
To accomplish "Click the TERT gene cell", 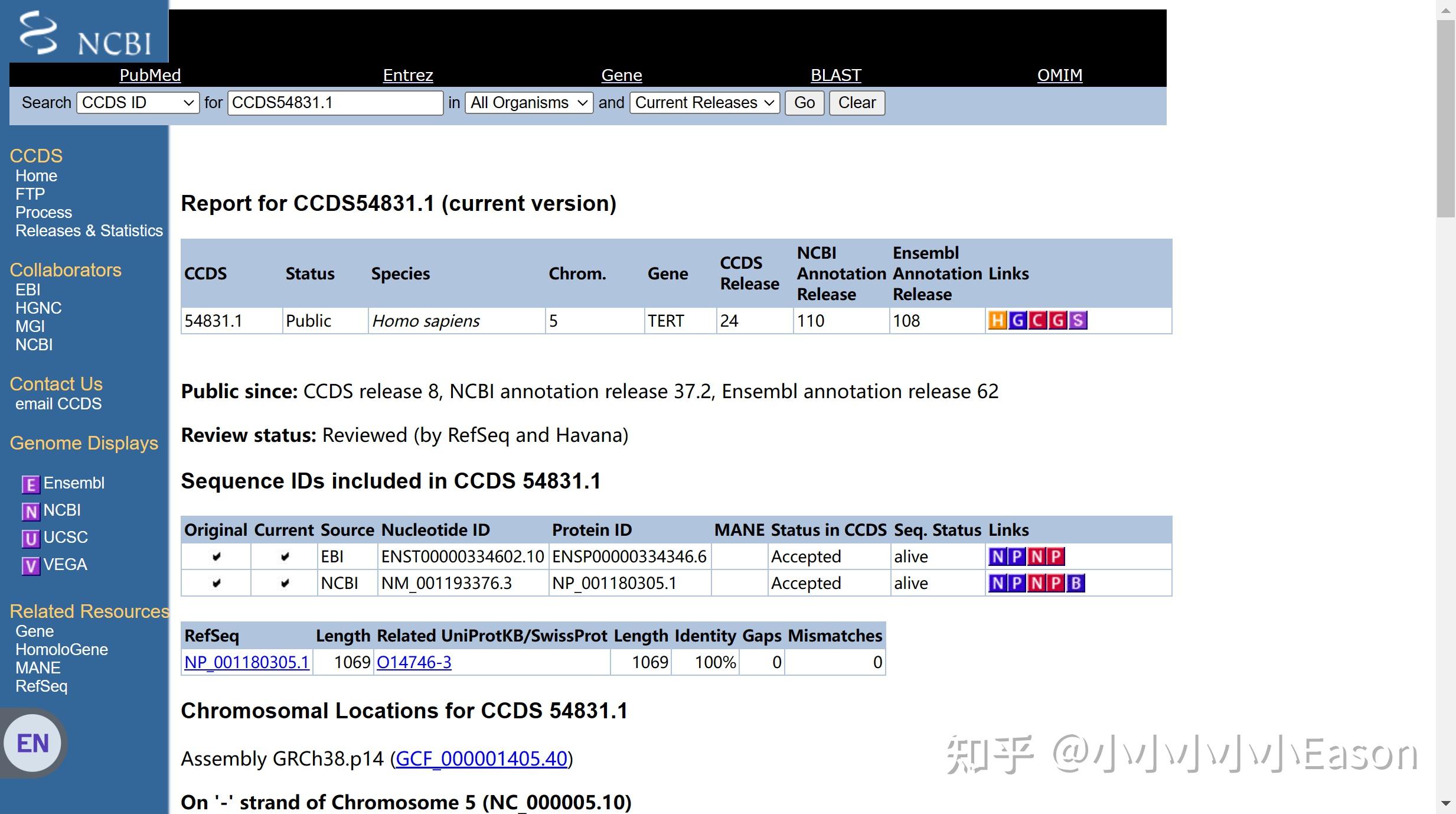I will click(x=680, y=321).
